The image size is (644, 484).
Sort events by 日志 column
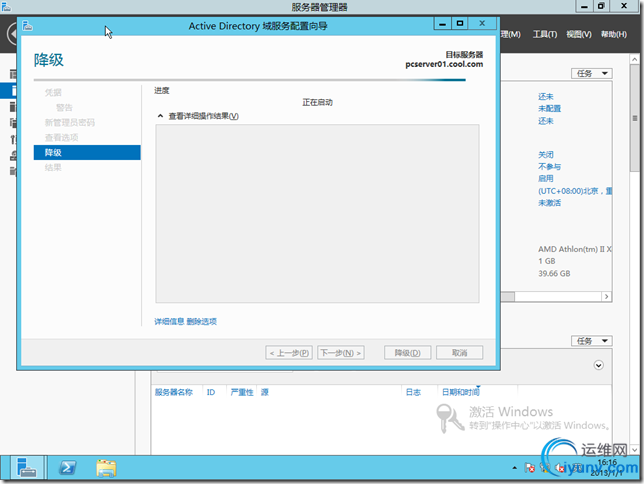413,392
